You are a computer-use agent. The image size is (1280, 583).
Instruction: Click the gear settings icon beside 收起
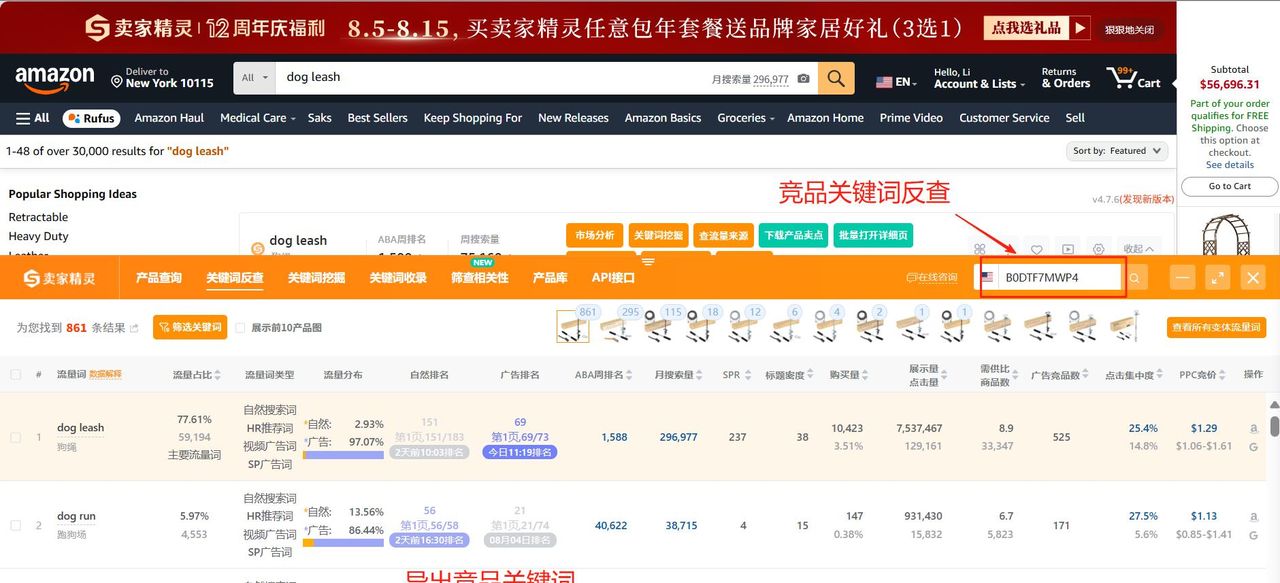point(1099,249)
